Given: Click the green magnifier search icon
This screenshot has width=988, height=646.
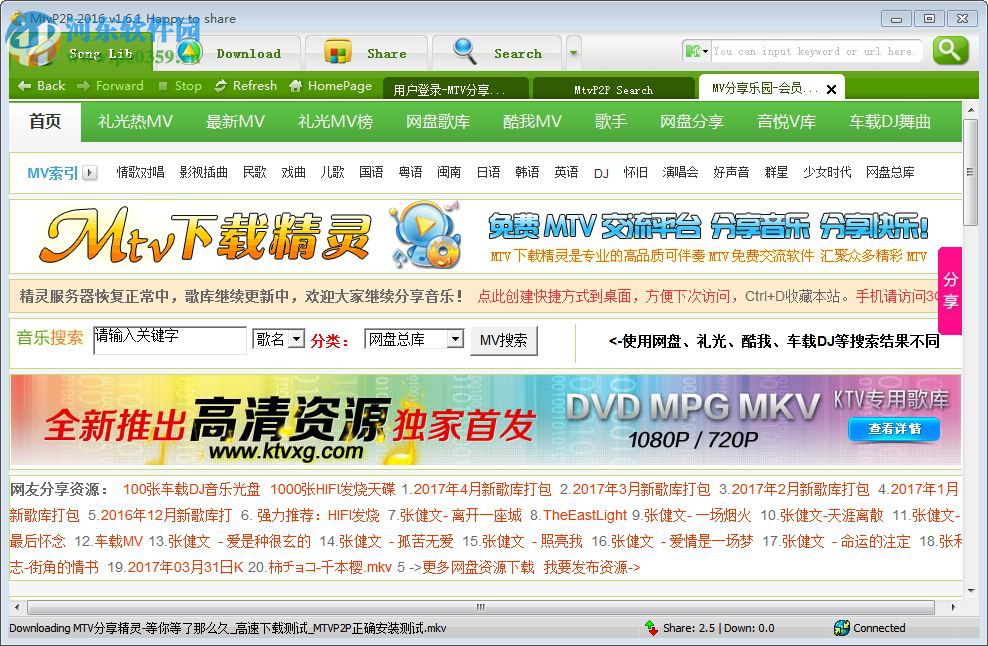Looking at the screenshot, I should coord(949,50).
